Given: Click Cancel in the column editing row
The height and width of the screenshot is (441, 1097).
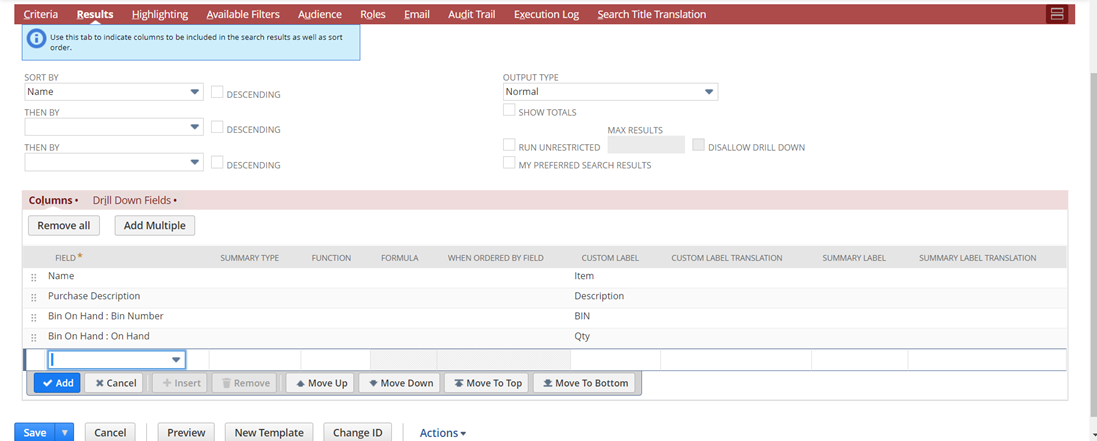Looking at the screenshot, I should (x=114, y=383).
